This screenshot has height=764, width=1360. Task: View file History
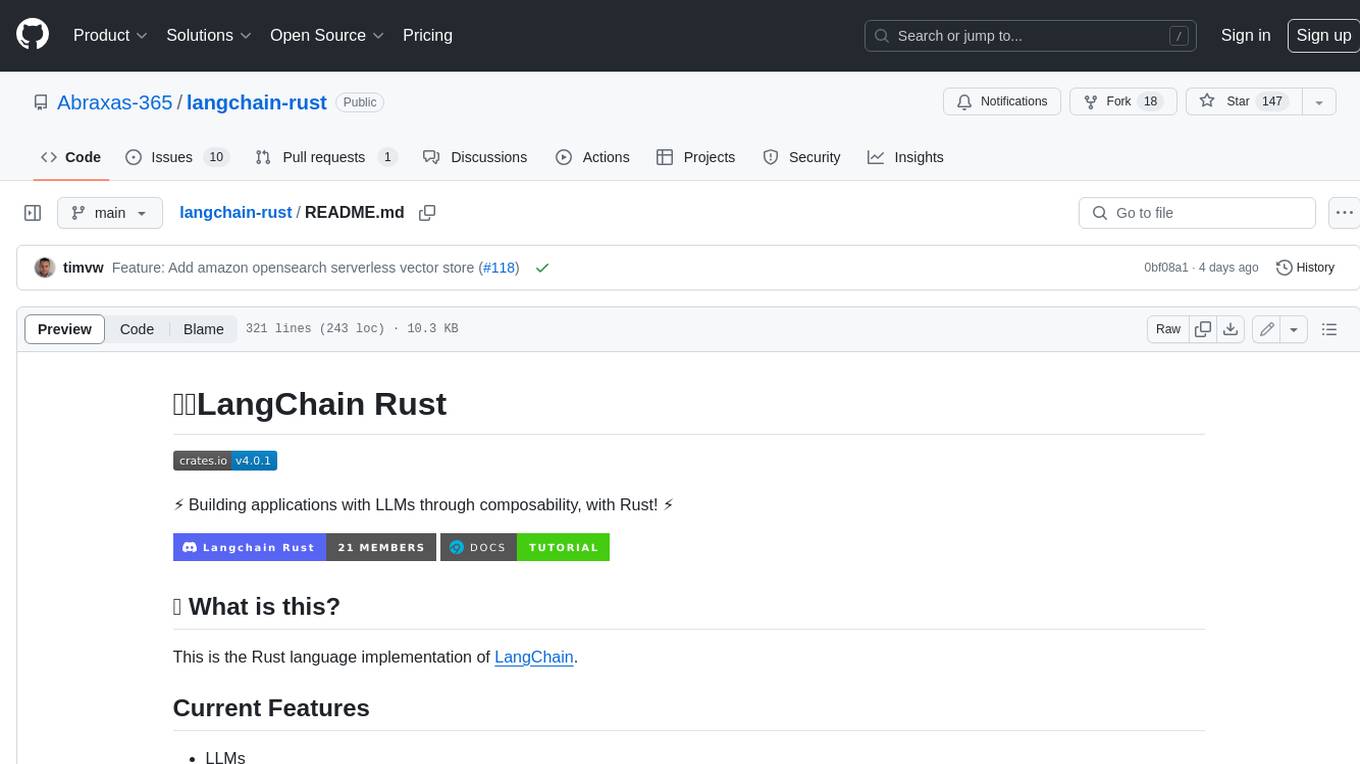1305,268
